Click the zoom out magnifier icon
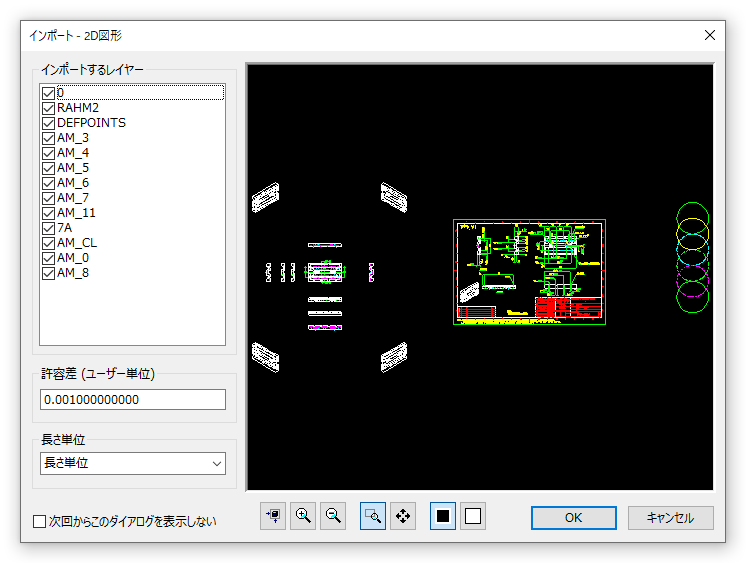Image resolution: width=746 pixels, height=563 pixels. coord(334,516)
